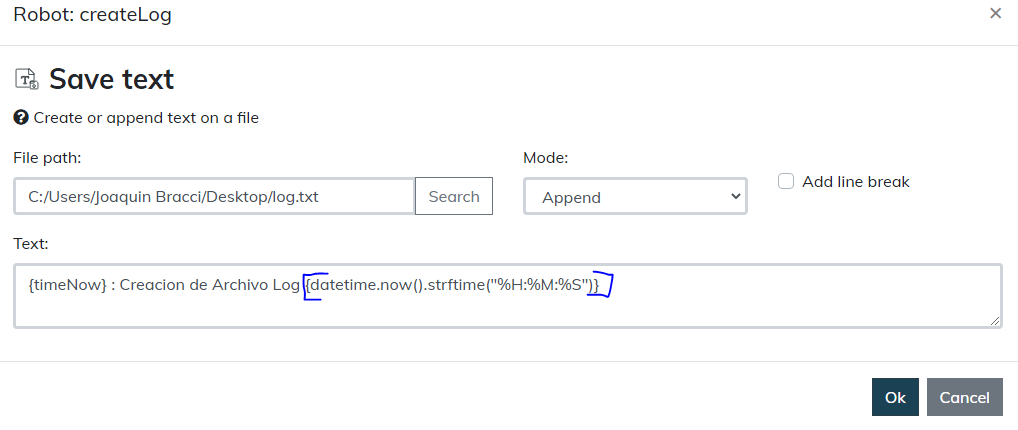Screen dimensions: 1018x430
Task: Close the Robot: createLog dialog
Action: pos(995,13)
